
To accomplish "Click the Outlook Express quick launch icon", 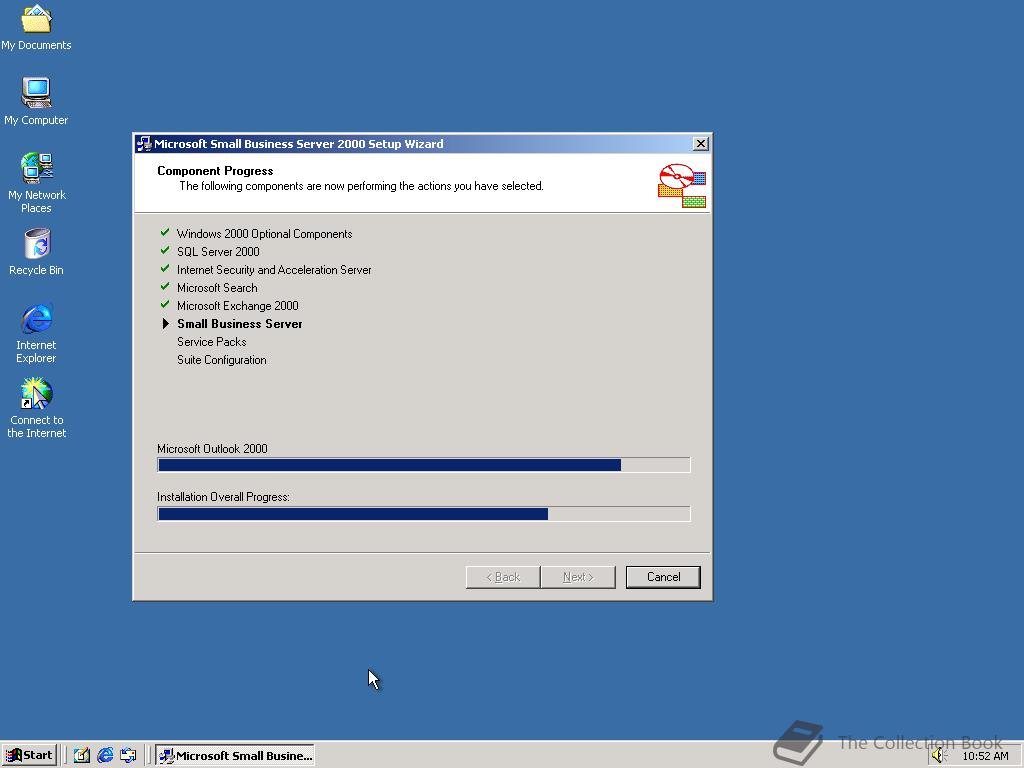I will 128,755.
